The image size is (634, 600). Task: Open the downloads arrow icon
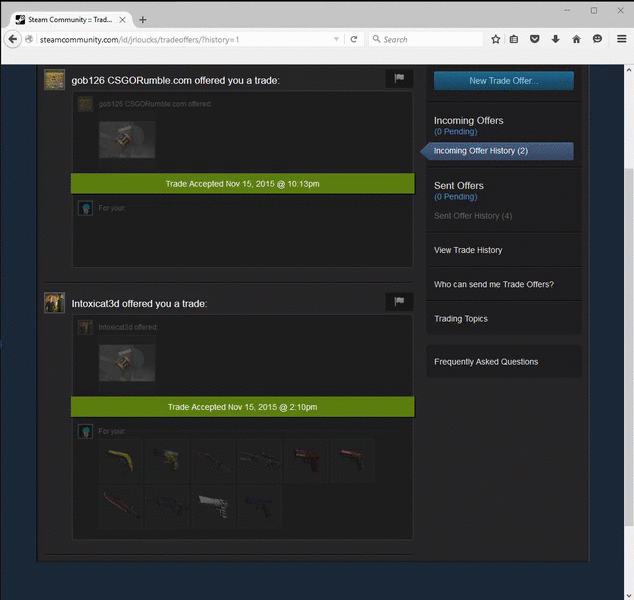click(556, 39)
